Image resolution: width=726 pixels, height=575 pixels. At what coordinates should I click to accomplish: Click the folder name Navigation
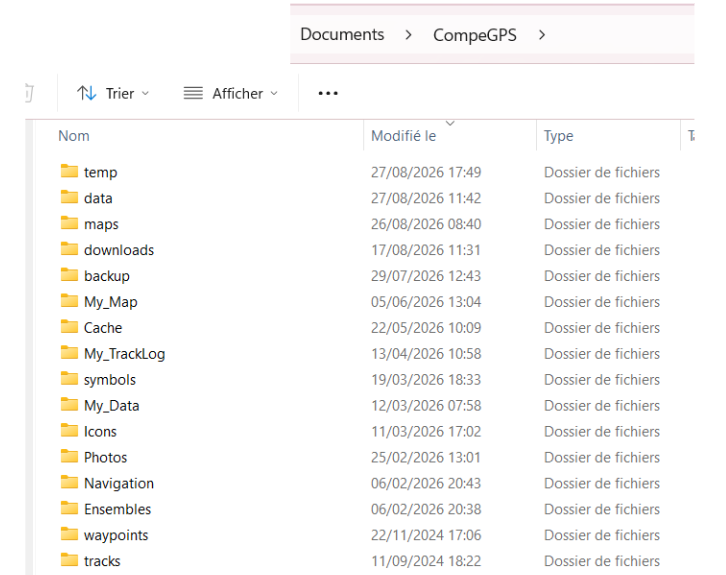119,484
